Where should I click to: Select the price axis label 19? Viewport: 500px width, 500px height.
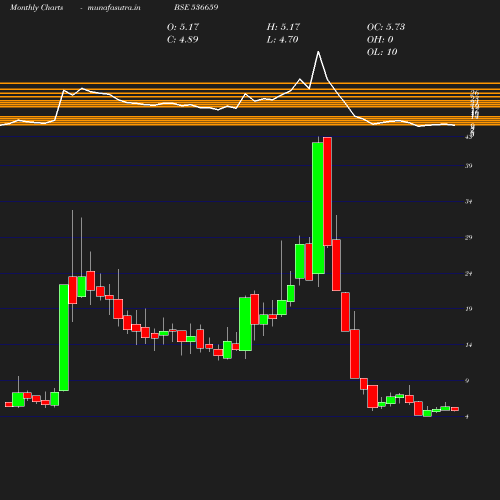469,309
